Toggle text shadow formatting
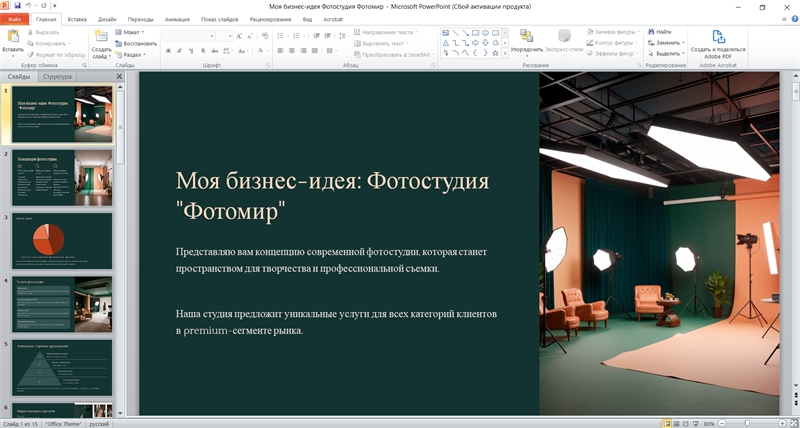Screen dimensions: 800x428 tap(203, 51)
